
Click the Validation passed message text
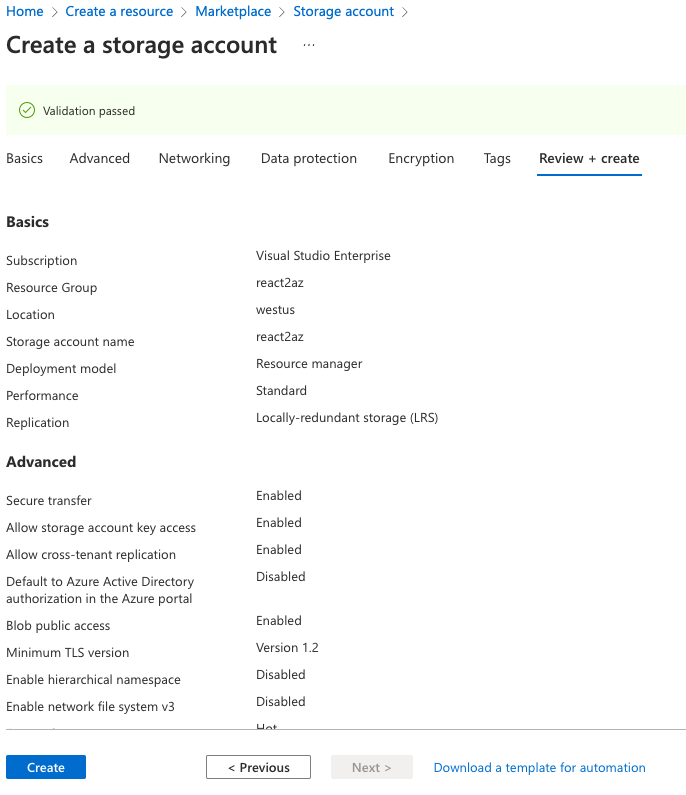click(89, 111)
